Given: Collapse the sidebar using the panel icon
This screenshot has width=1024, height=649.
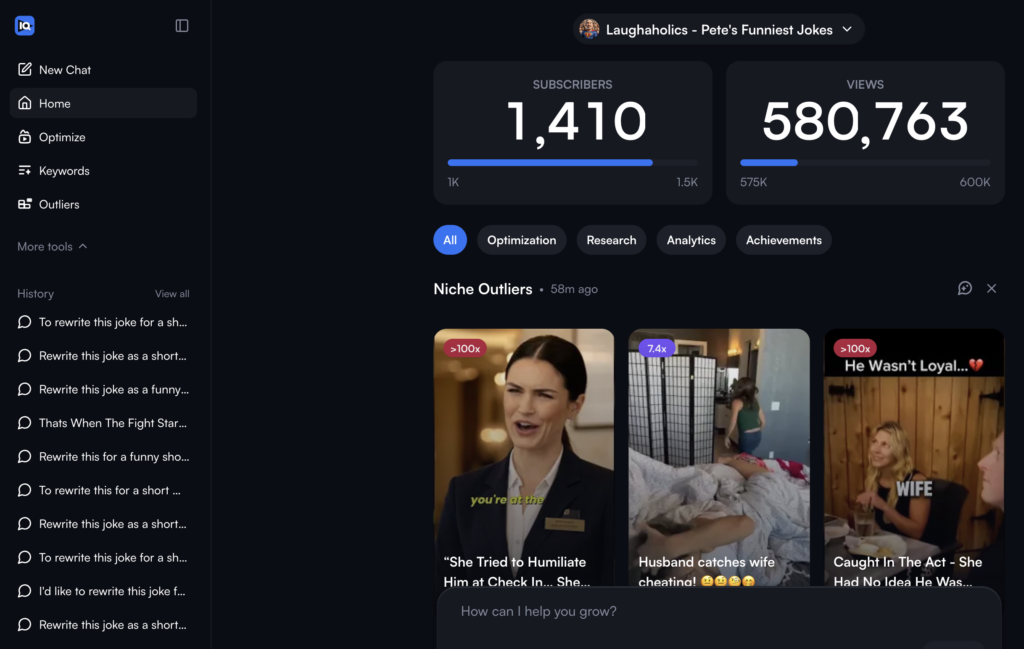Looking at the screenshot, I should tap(181, 25).
